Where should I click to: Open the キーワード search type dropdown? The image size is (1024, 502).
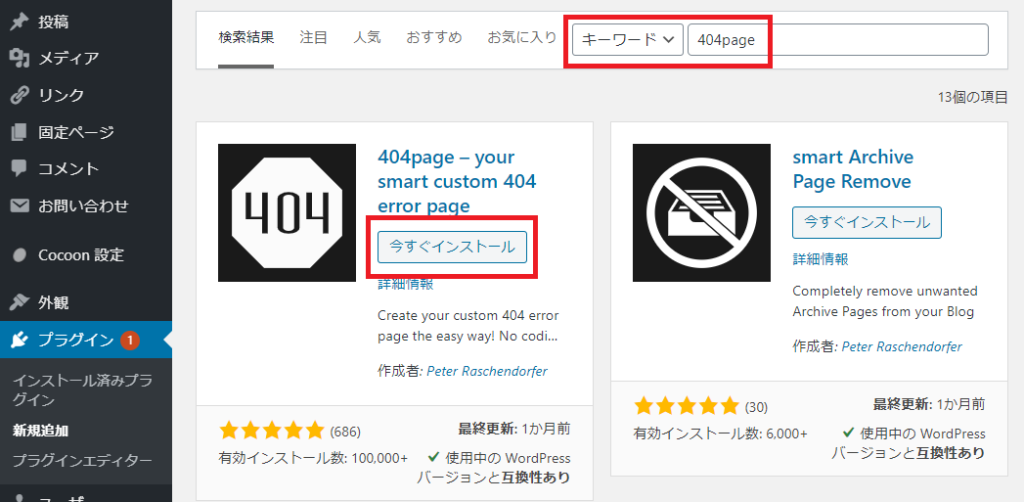point(628,40)
